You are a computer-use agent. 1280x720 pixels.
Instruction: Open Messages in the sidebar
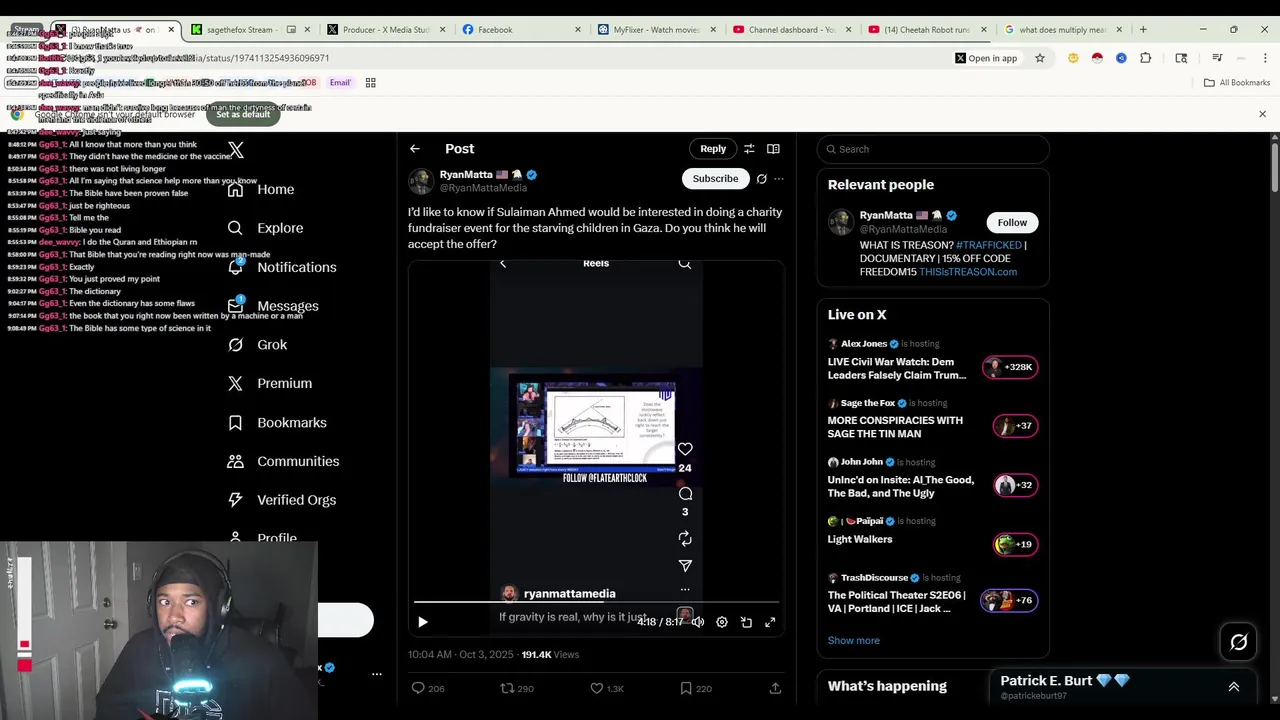point(273,306)
